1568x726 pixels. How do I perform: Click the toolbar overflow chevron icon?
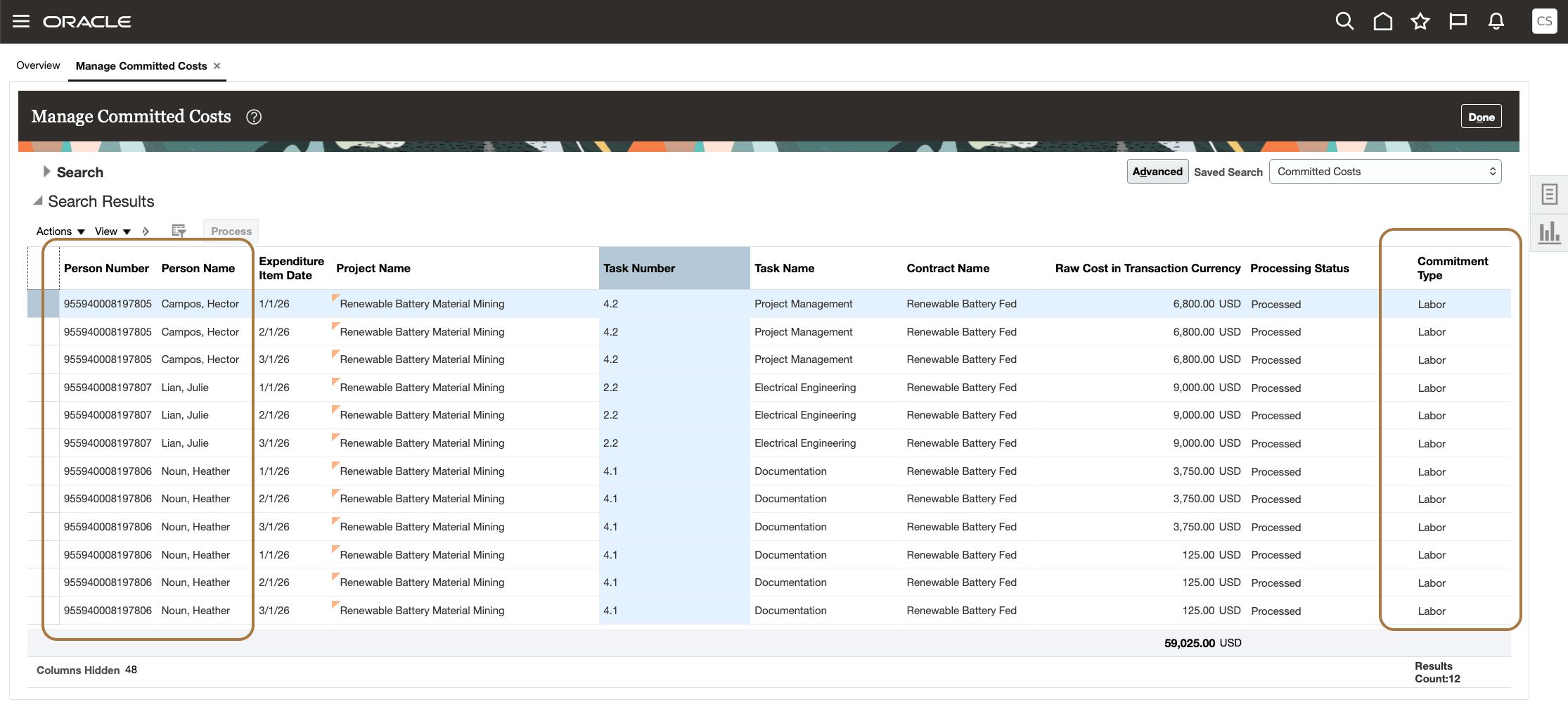click(x=146, y=231)
